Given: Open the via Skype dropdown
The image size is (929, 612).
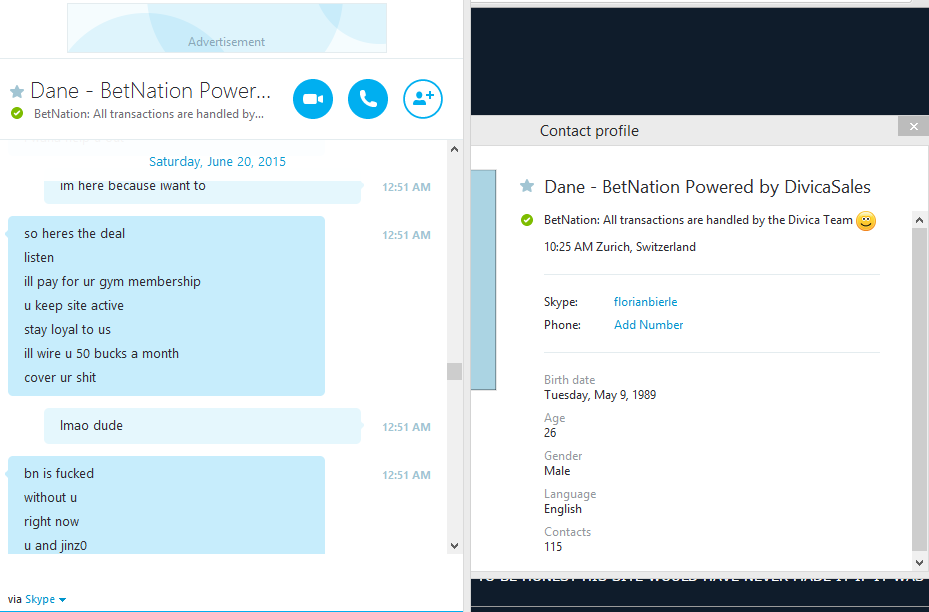Looking at the screenshot, I should [46, 600].
